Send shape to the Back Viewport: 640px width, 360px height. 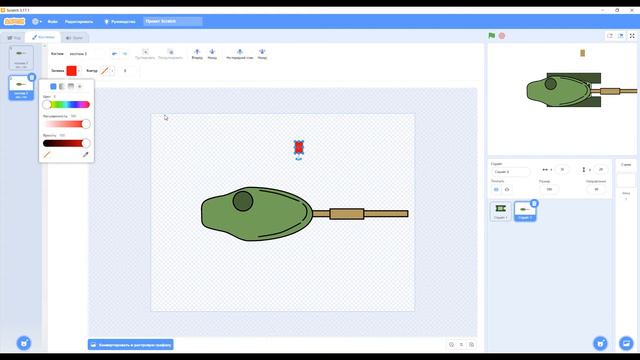[x=262, y=54]
